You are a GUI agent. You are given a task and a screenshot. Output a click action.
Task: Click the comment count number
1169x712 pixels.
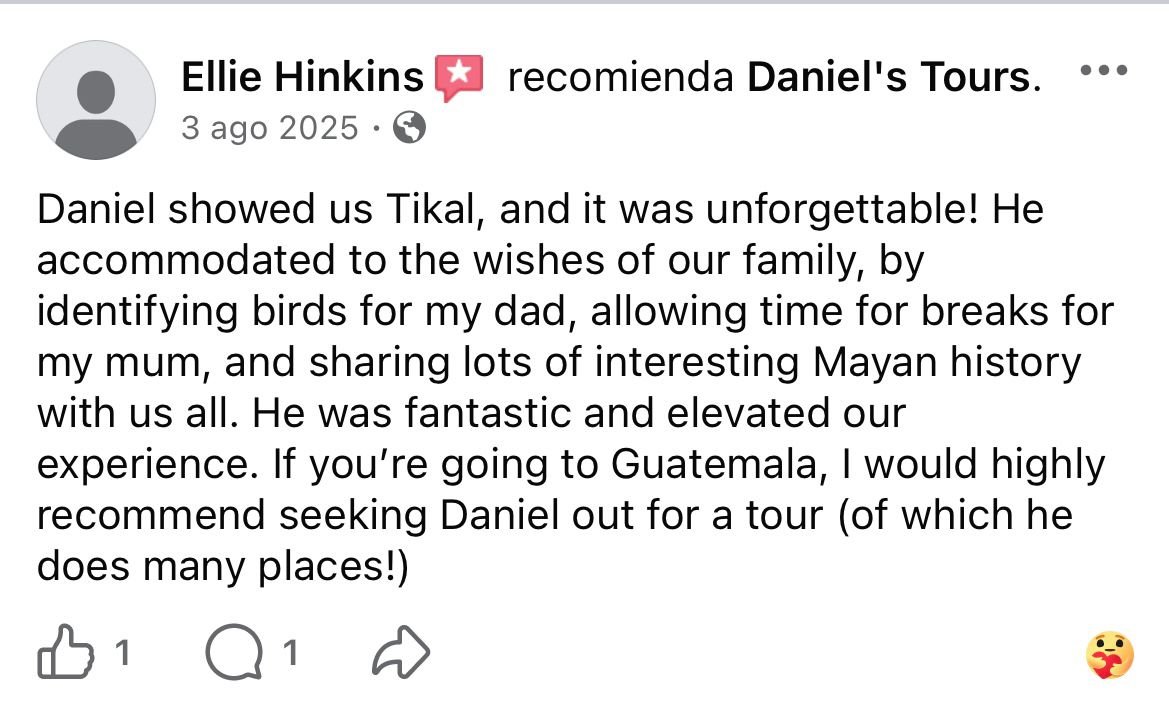pos(289,654)
